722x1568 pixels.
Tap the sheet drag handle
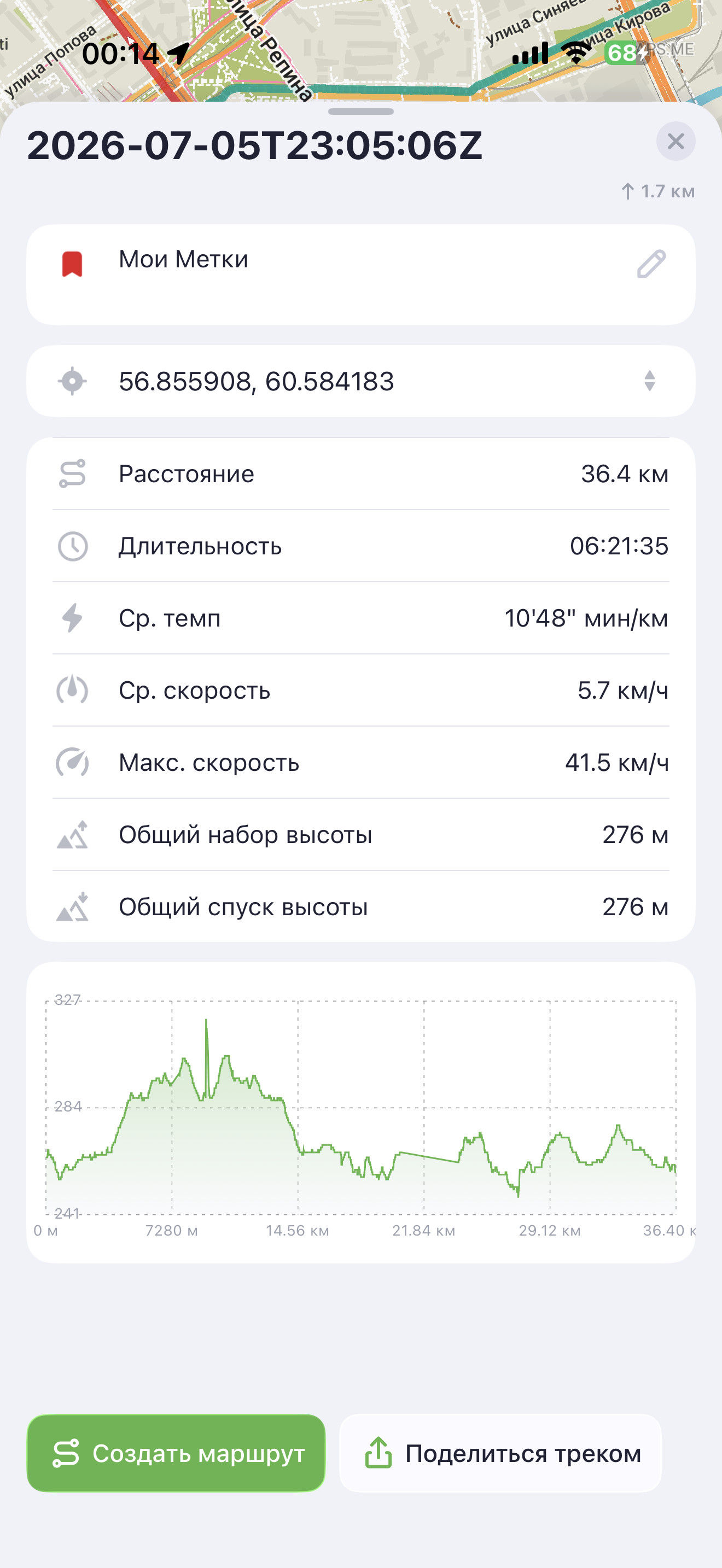coord(360,112)
